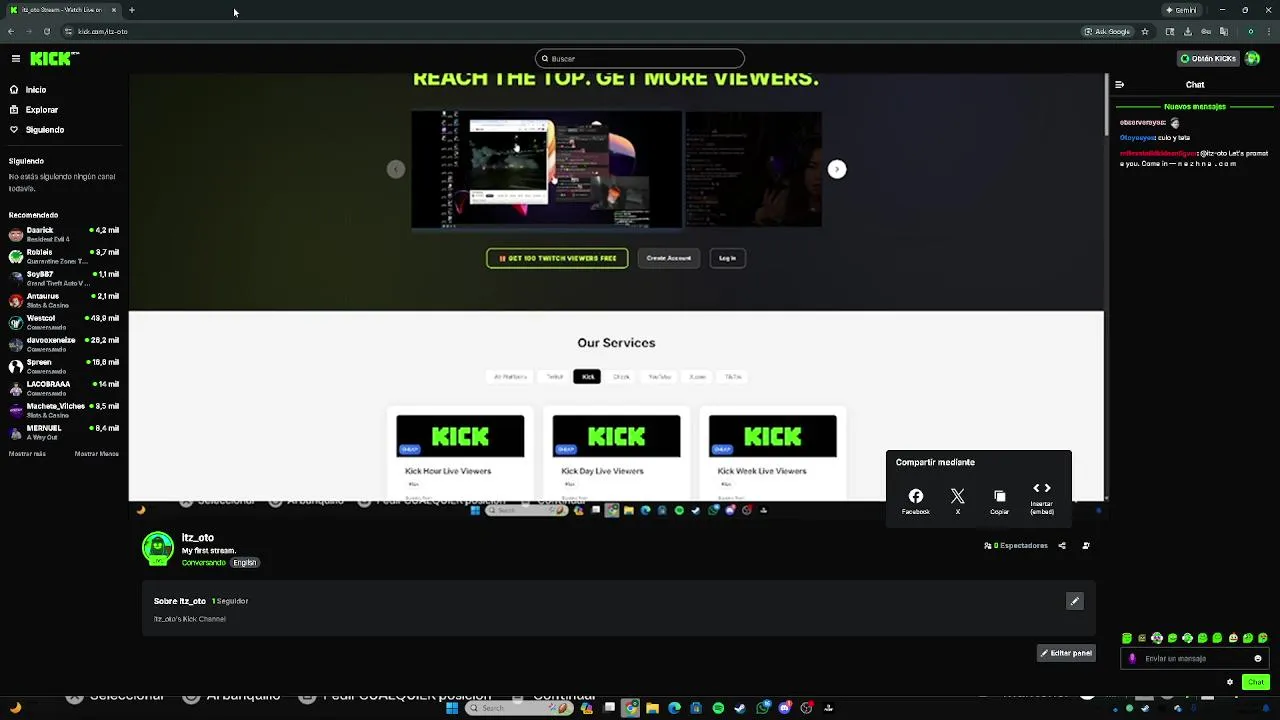Screen dimensions: 1280x720
Task: Click the Windows taskbar Search box
Action: pos(519,708)
